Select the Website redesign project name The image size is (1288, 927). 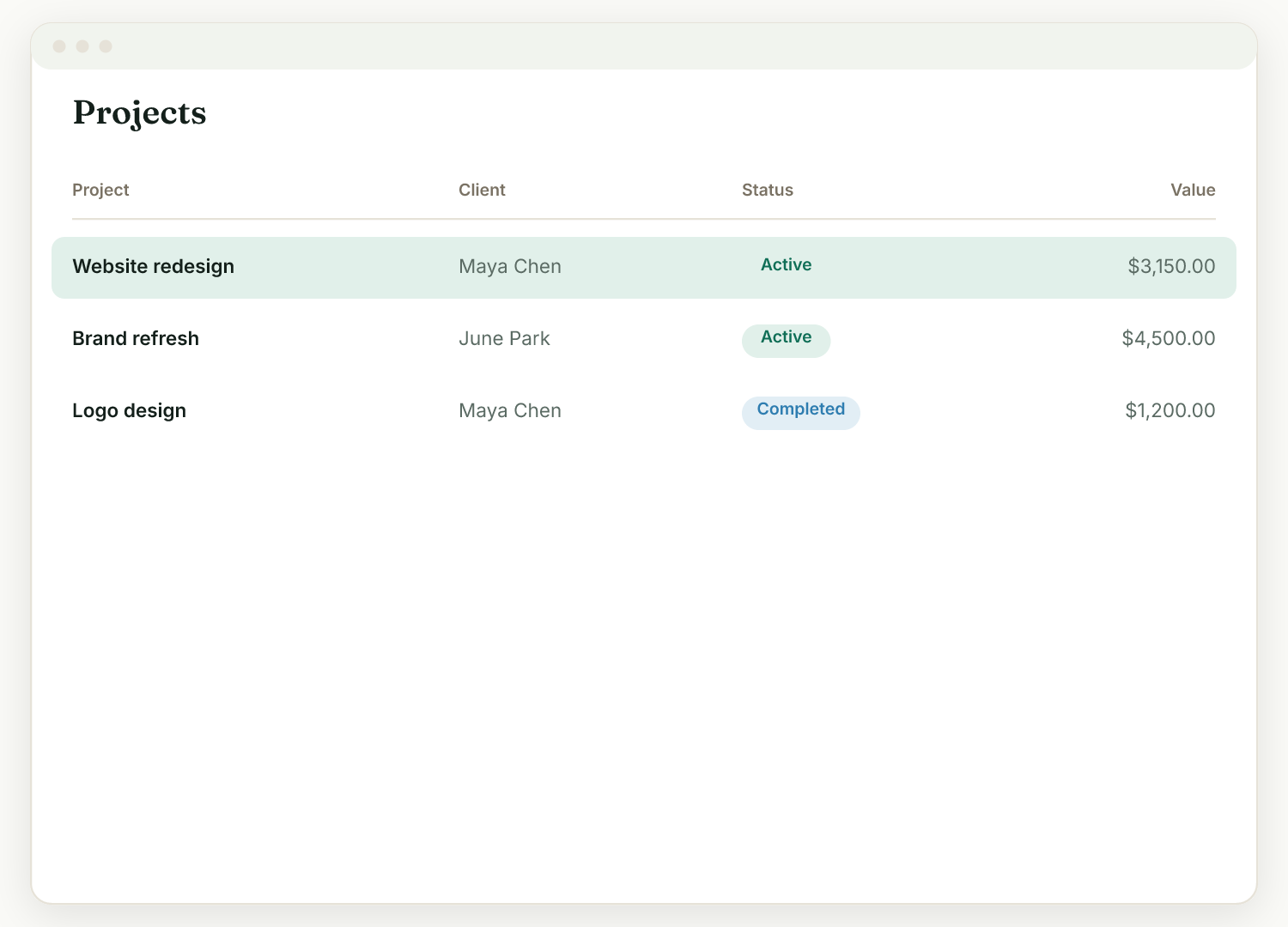(153, 266)
